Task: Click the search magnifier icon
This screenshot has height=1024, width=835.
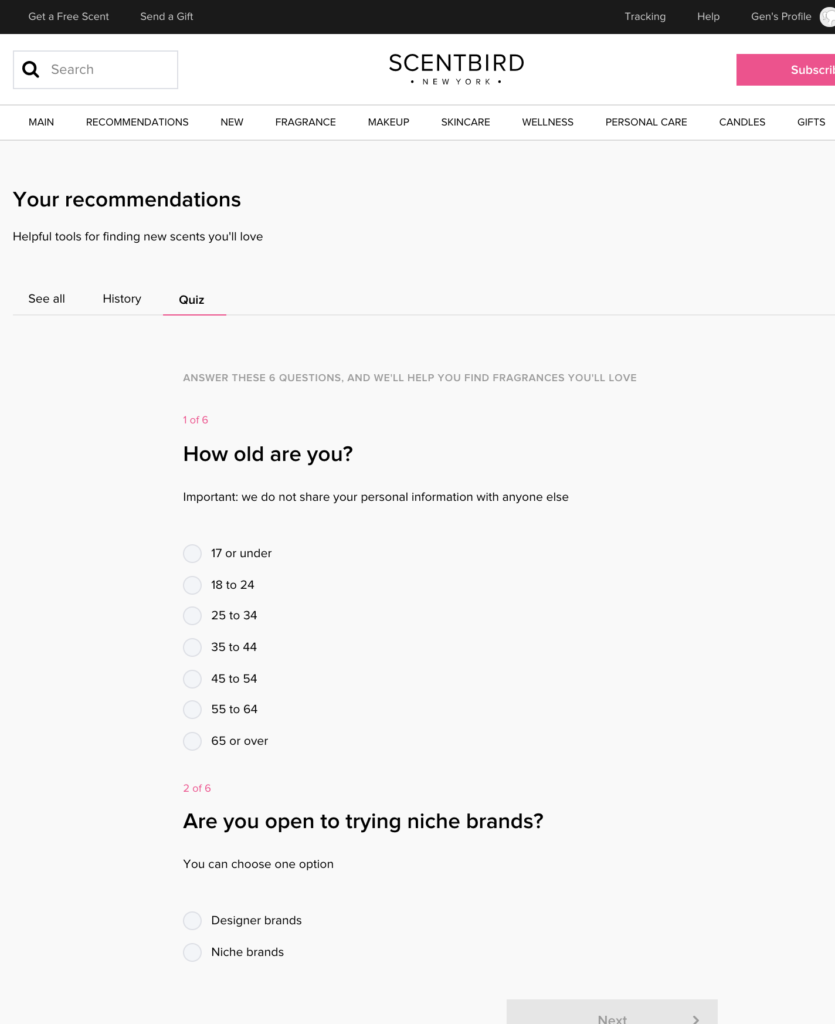Action: pyautogui.click(x=31, y=69)
